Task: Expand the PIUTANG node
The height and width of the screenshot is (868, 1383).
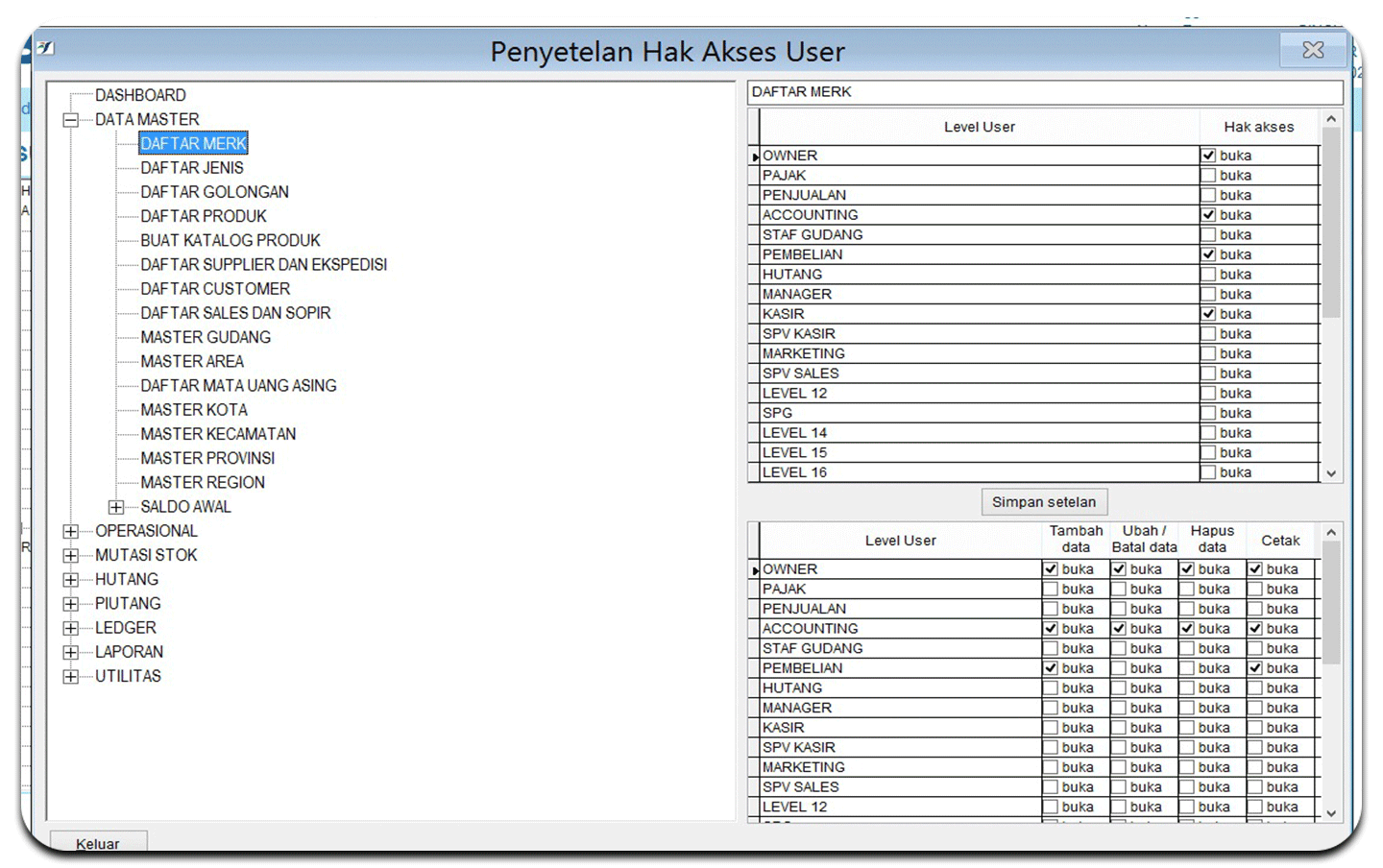Action: click(70, 604)
